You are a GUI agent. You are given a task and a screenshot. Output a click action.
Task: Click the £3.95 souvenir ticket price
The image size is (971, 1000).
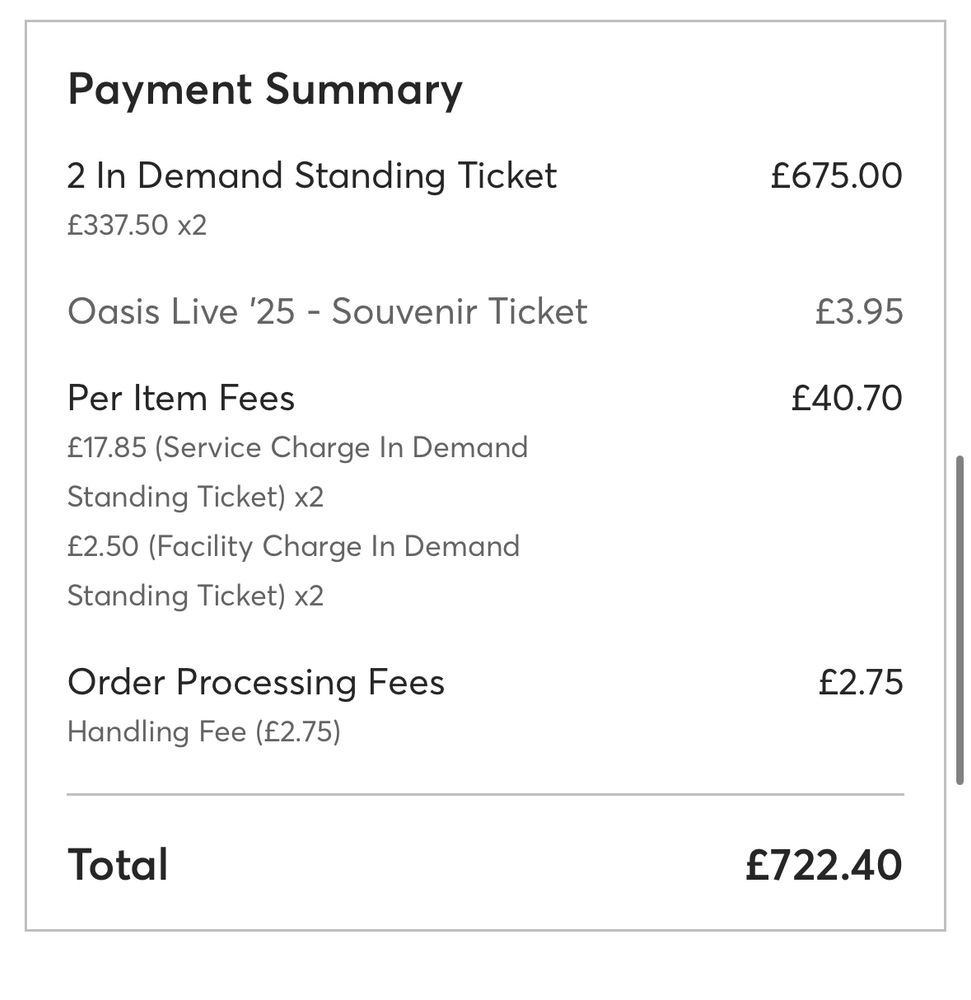858,312
